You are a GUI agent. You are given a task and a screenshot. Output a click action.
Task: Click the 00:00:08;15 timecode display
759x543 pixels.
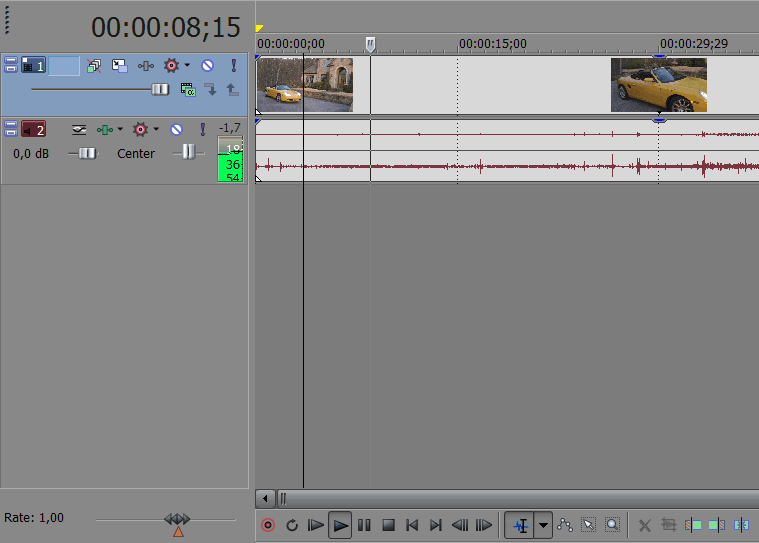click(166, 27)
